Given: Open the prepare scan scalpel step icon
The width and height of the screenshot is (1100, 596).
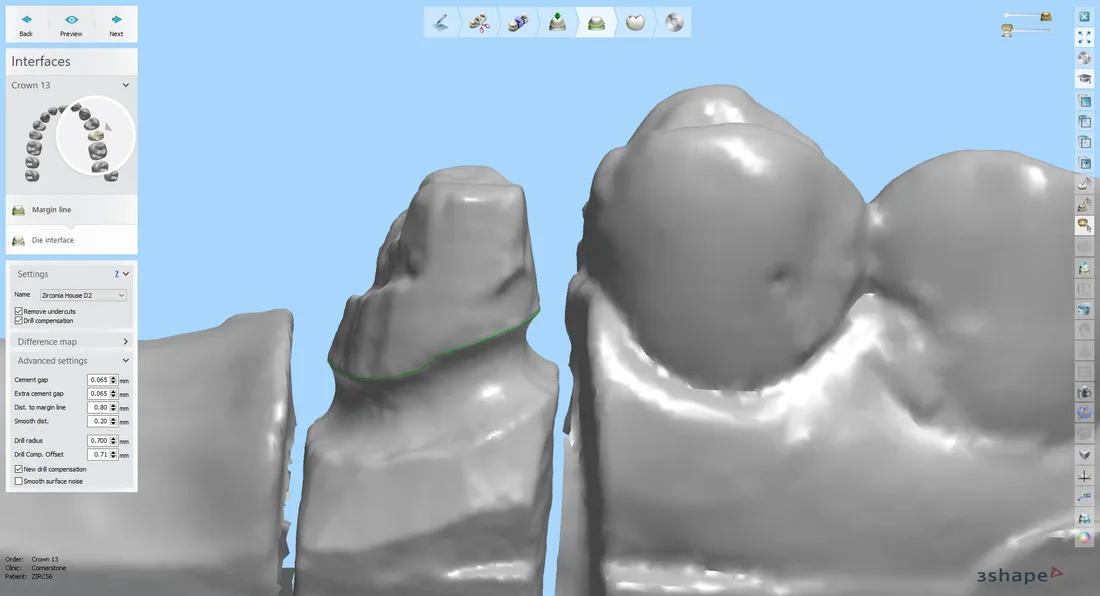Looking at the screenshot, I should pos(440,22).
